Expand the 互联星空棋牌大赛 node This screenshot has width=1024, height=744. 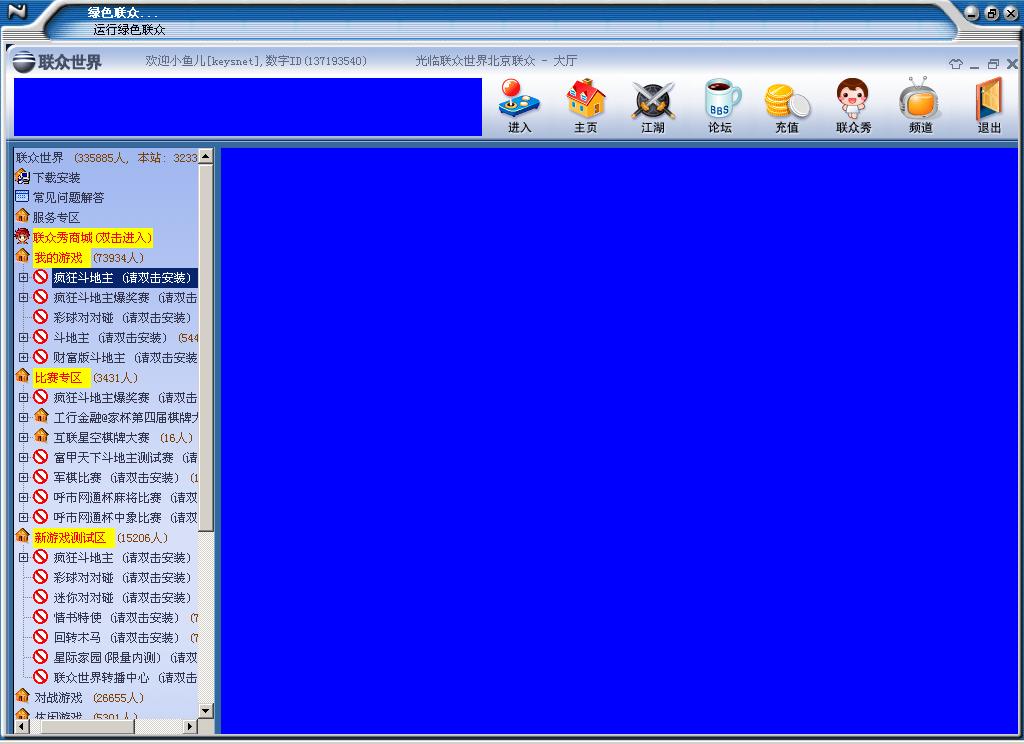24,437
